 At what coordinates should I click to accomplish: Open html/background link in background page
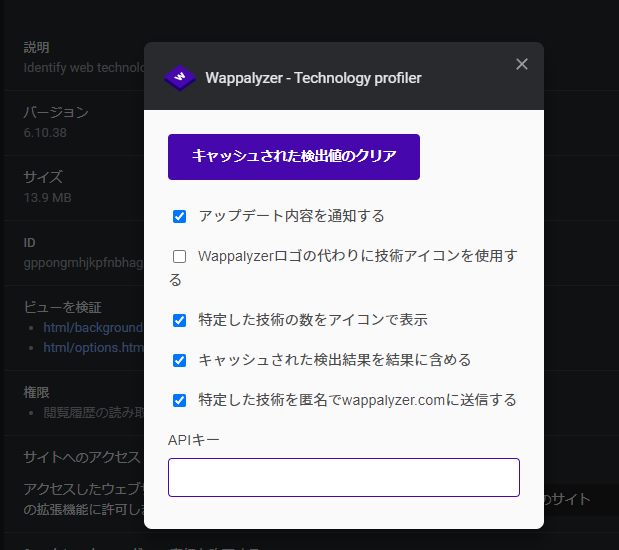(93, 328)
